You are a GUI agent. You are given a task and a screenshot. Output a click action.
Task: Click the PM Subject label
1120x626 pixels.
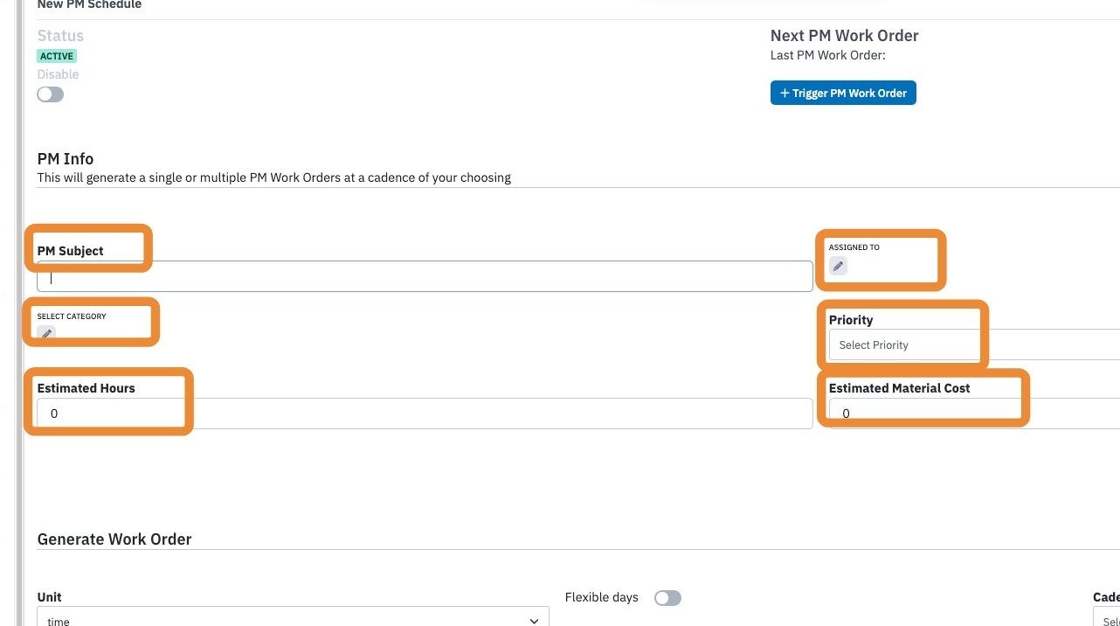pos(70,251)
